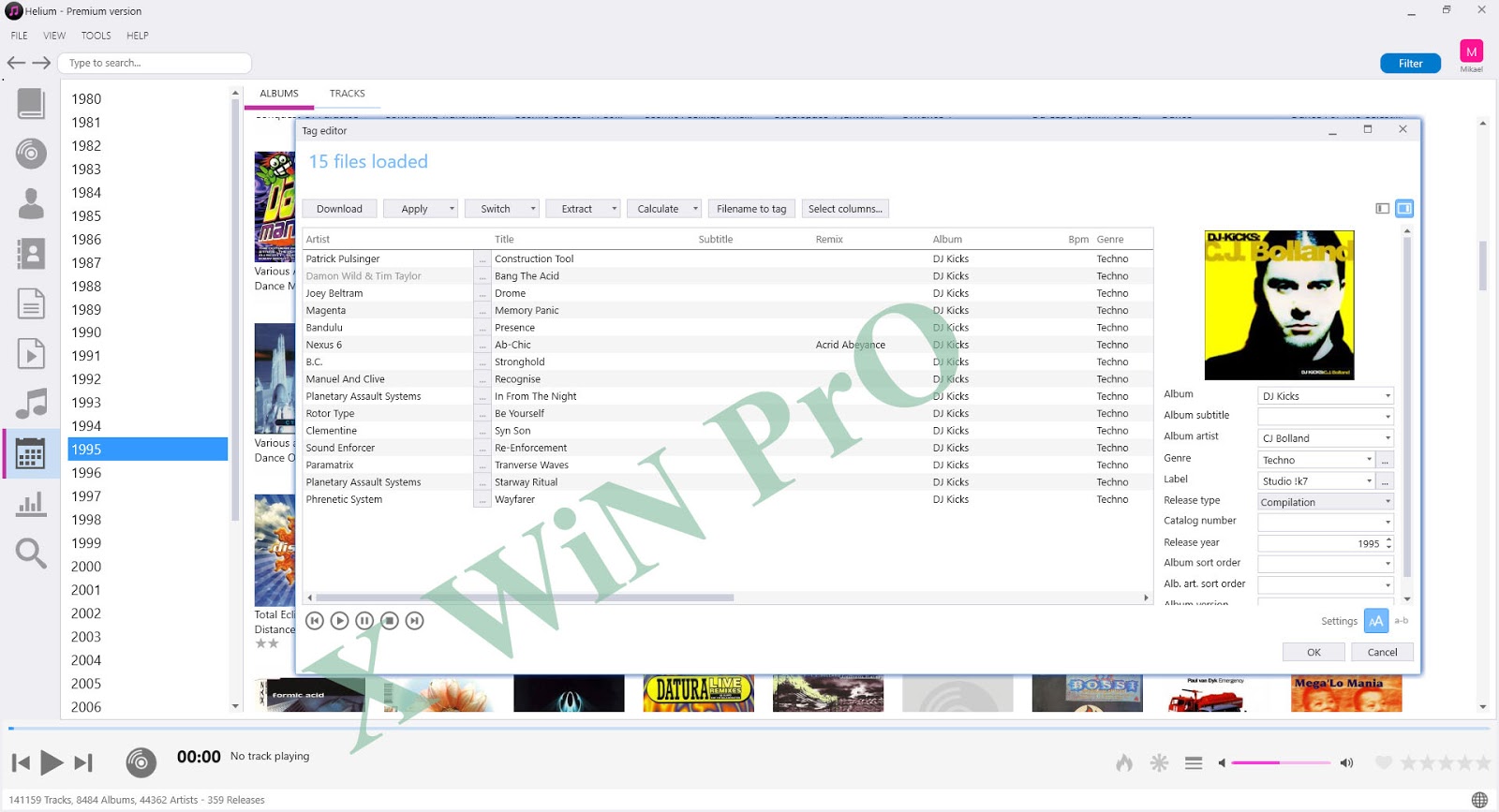Screen dimensions: 1499x812
Task: Confirm with the OK button
Action: tap(1313, 652)
